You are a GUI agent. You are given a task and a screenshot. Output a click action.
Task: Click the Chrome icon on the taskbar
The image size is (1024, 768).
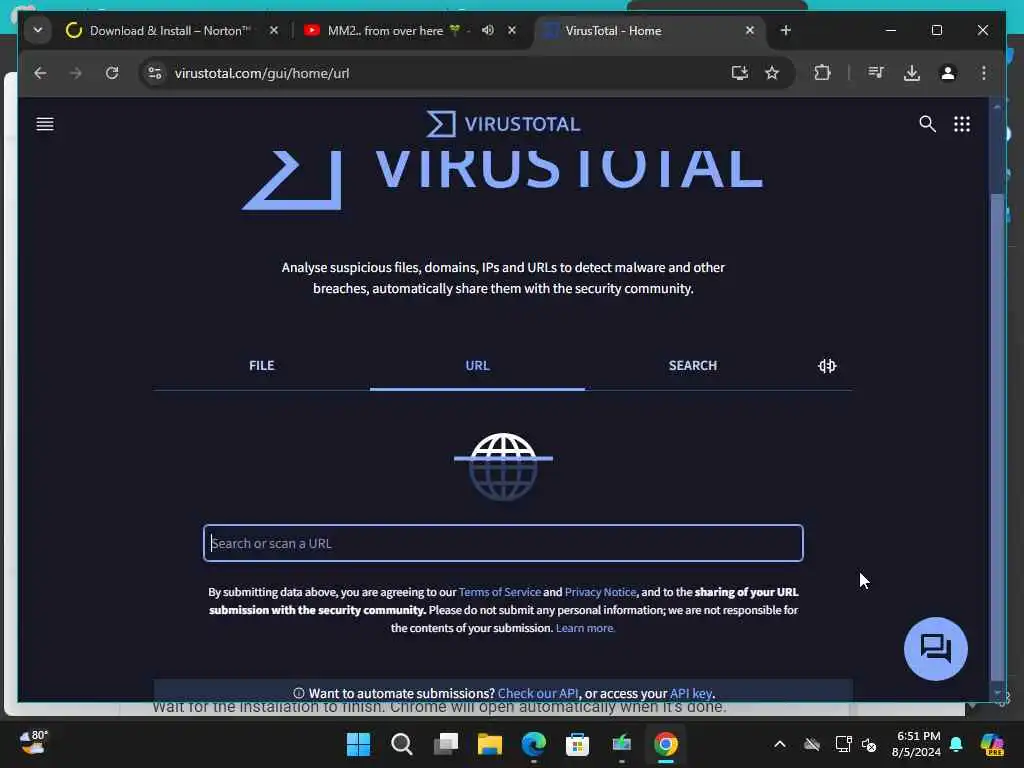[665, 744]
